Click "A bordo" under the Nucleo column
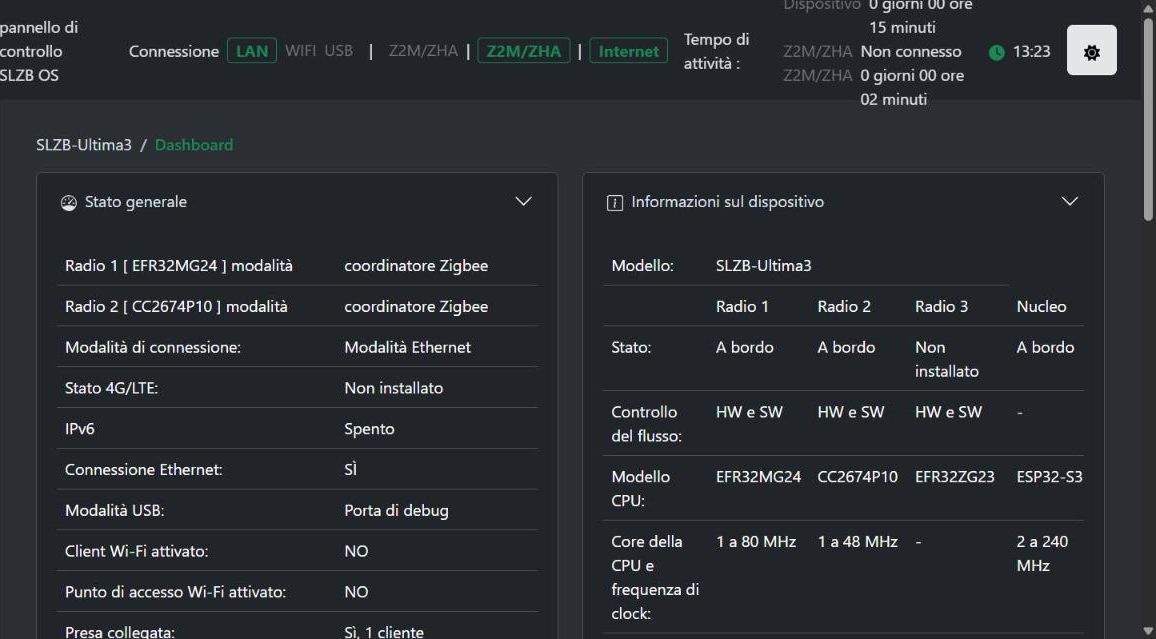 [x=1045, y=347]
